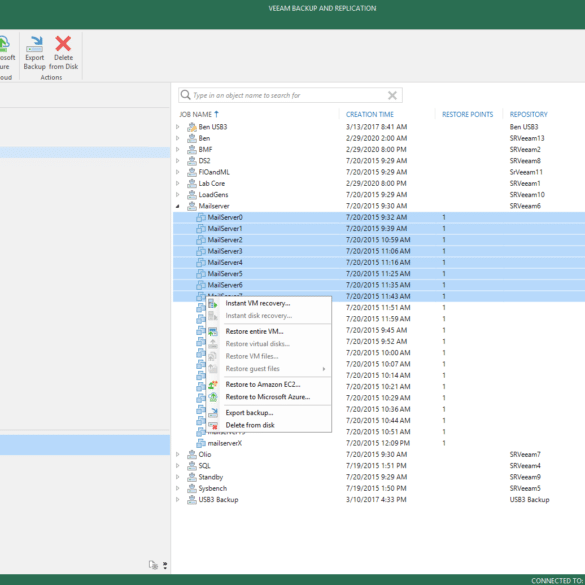Viewport: 585px width, 585px height.
Task: Expand the DS2 job node
Action: tap(178, 161)
